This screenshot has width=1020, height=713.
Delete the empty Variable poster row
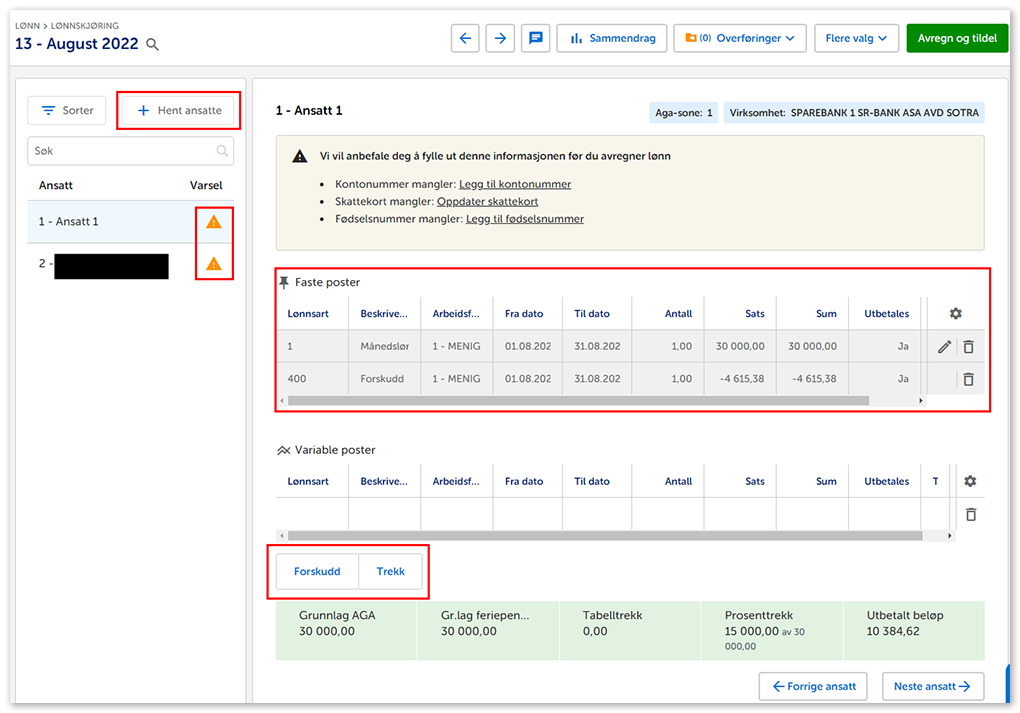point(970,514)
